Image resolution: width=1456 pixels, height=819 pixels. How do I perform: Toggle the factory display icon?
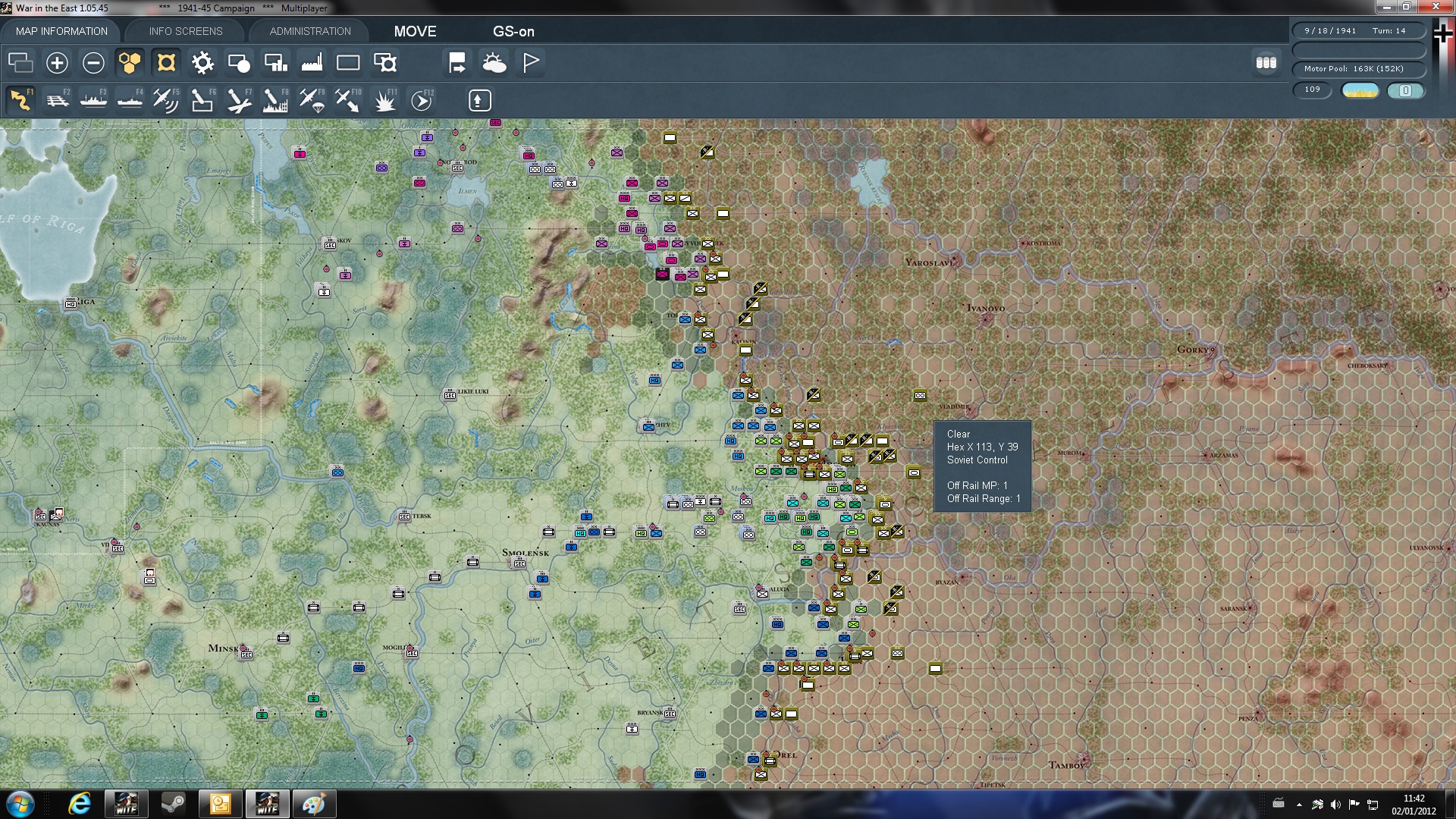tap(312, 62)
